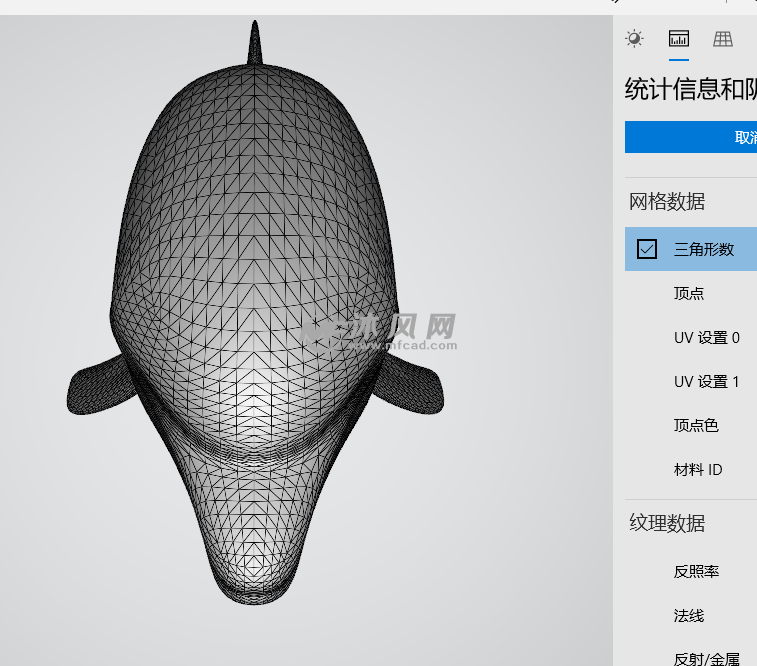The image size is (757, 666).
Task: Uncheck the 三角形数 checkbox
Action: click(647, 249)
